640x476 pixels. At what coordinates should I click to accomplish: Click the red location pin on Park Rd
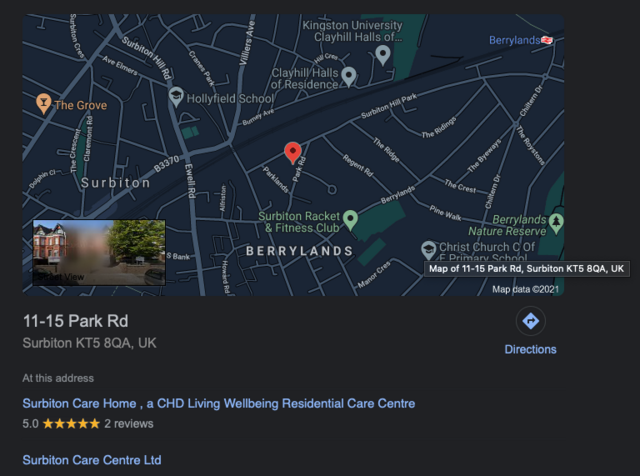(x=293, y=153)
